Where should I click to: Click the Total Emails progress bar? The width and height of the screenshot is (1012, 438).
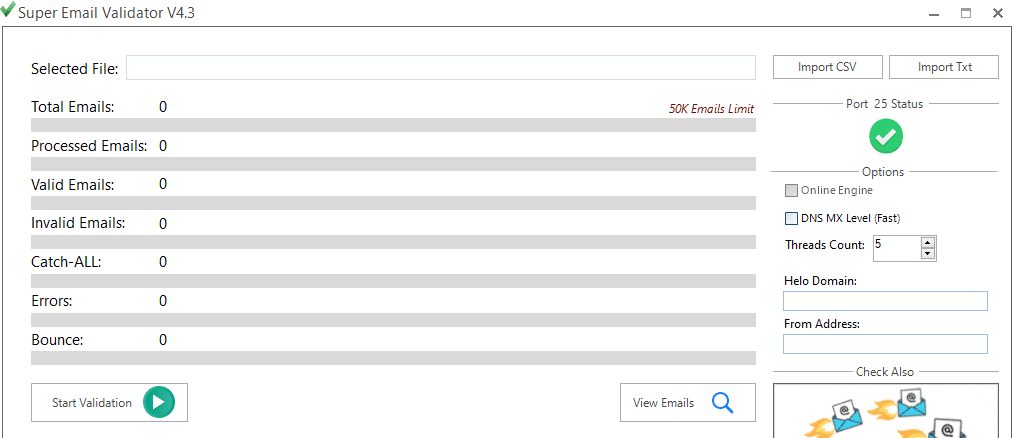point(393,125)
